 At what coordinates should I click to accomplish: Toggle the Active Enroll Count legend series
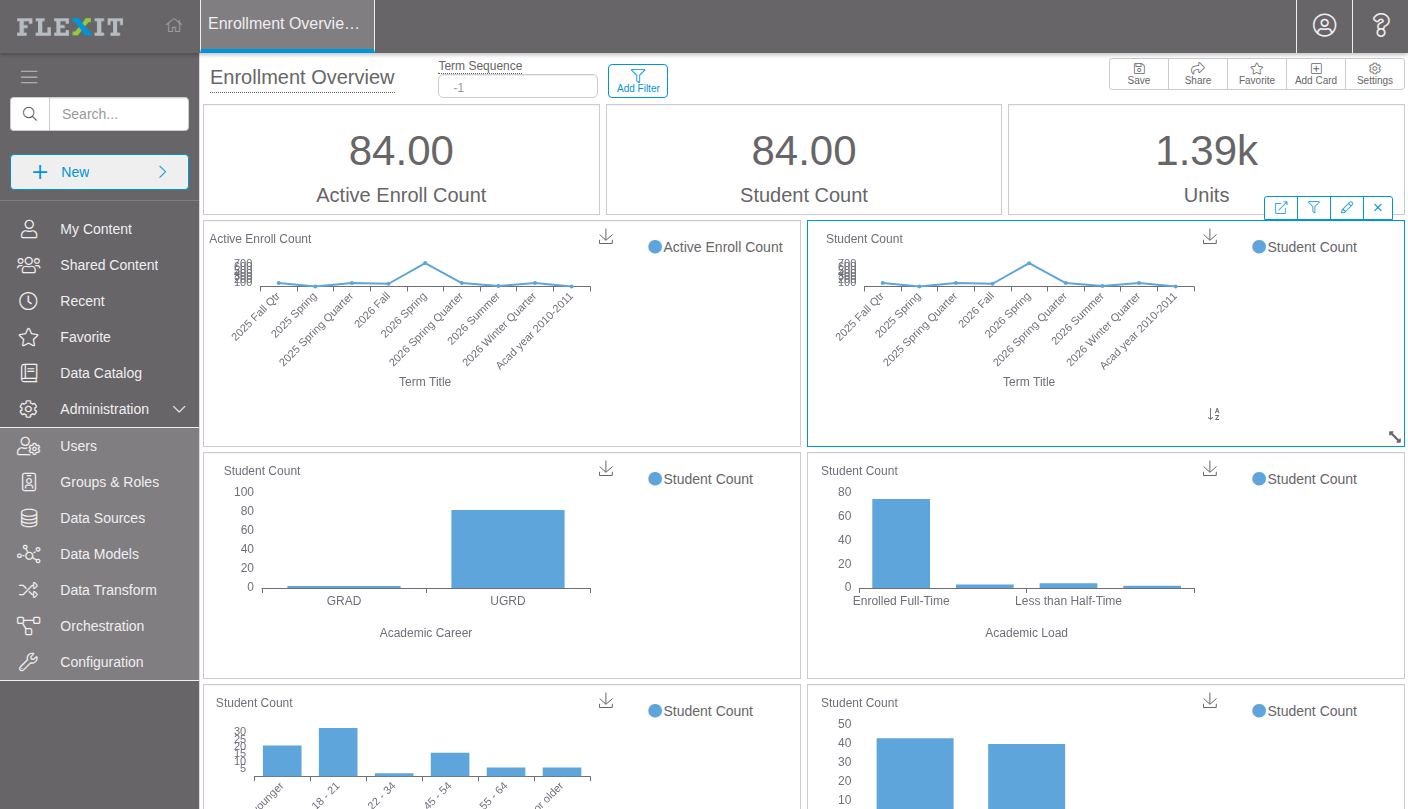tap(715, 247)
